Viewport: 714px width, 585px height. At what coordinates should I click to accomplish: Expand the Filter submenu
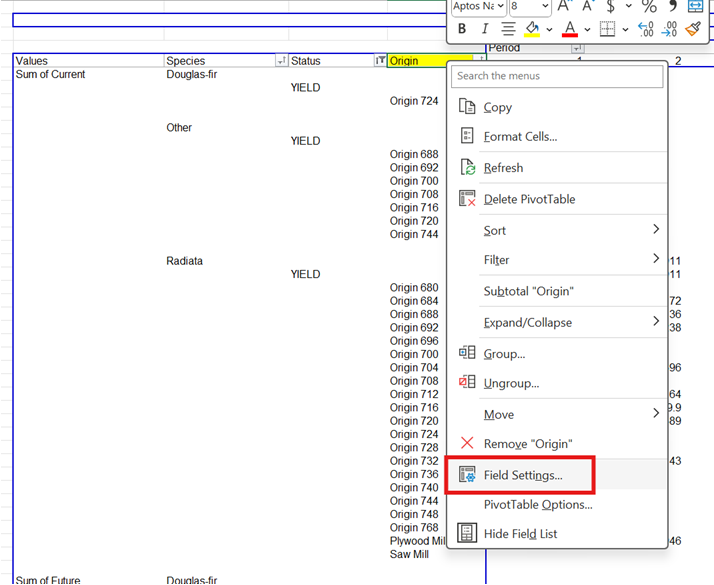pyautogui.click(x=557, y=259)
